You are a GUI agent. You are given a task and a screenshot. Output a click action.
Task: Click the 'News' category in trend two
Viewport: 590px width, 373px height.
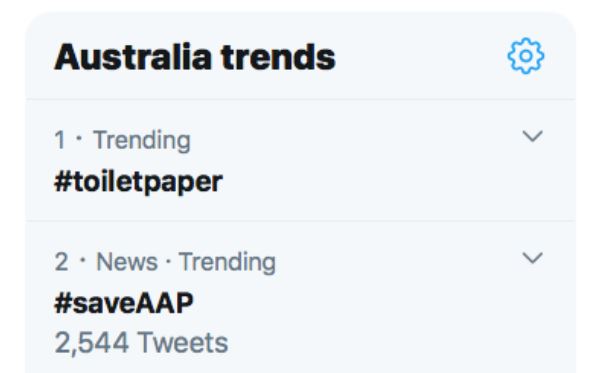(x=127, y=262)
